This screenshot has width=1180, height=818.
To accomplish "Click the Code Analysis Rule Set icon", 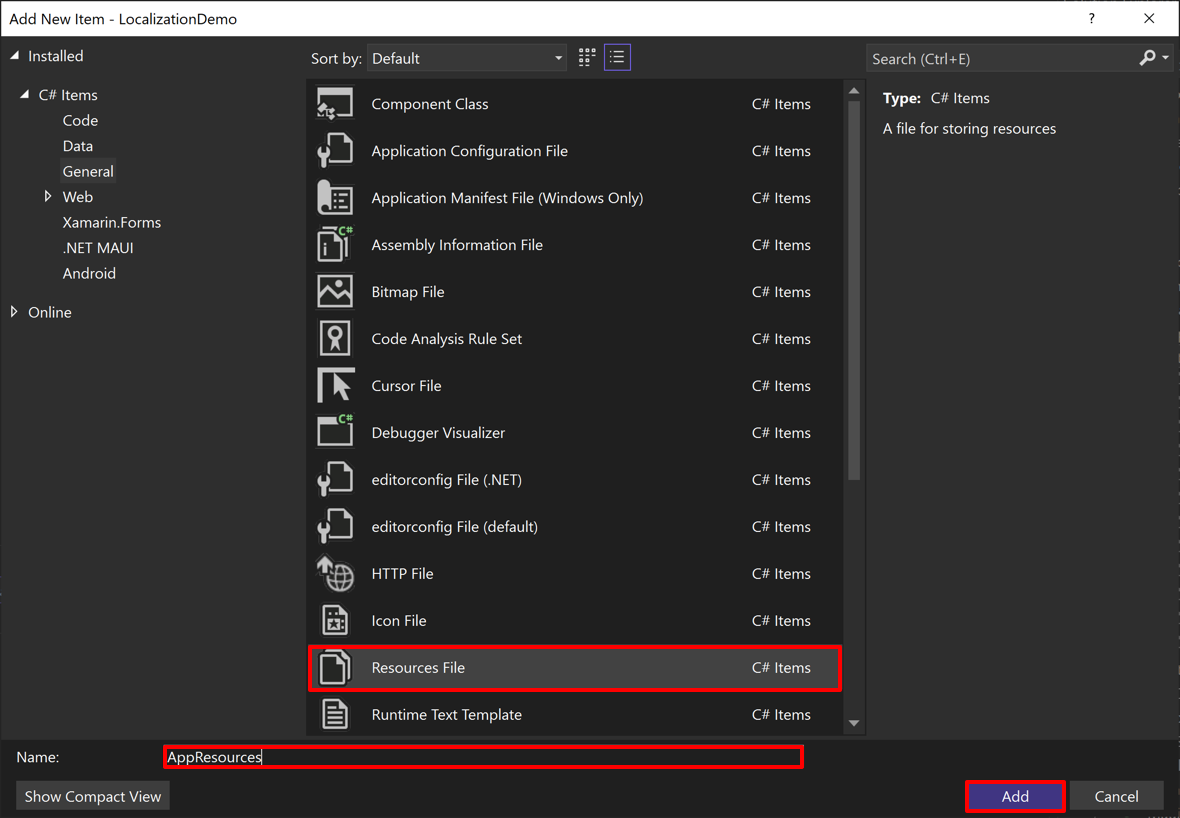I will tap(335, 338).
